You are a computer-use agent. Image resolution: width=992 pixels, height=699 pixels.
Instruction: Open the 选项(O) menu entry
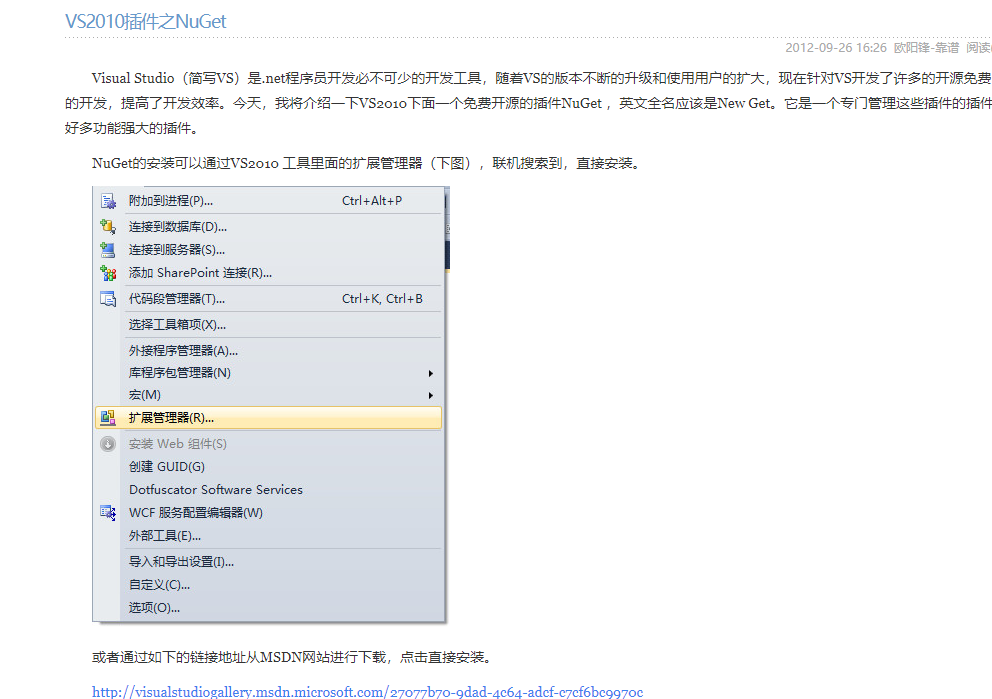click(x=157, y=609)
